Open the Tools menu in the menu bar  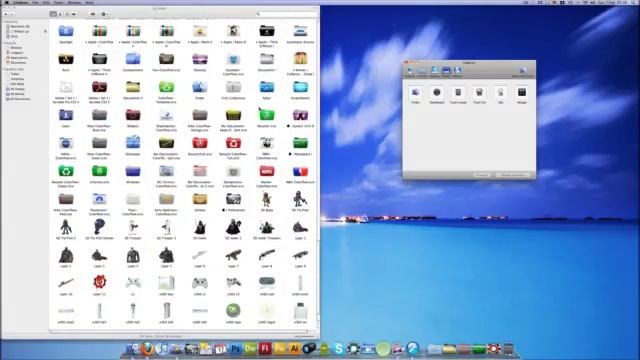tap(58, 2)
